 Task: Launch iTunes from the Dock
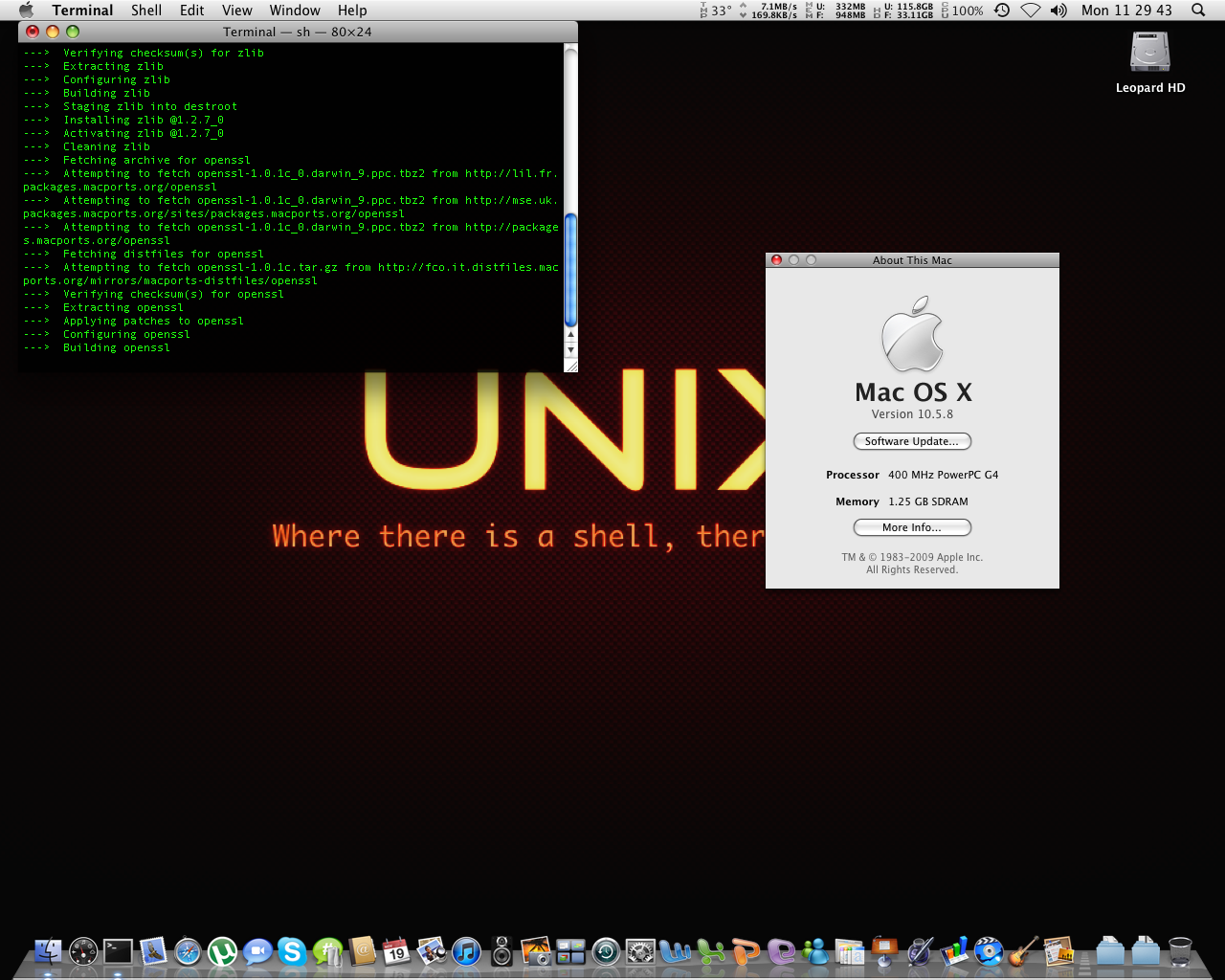[466, 951]
